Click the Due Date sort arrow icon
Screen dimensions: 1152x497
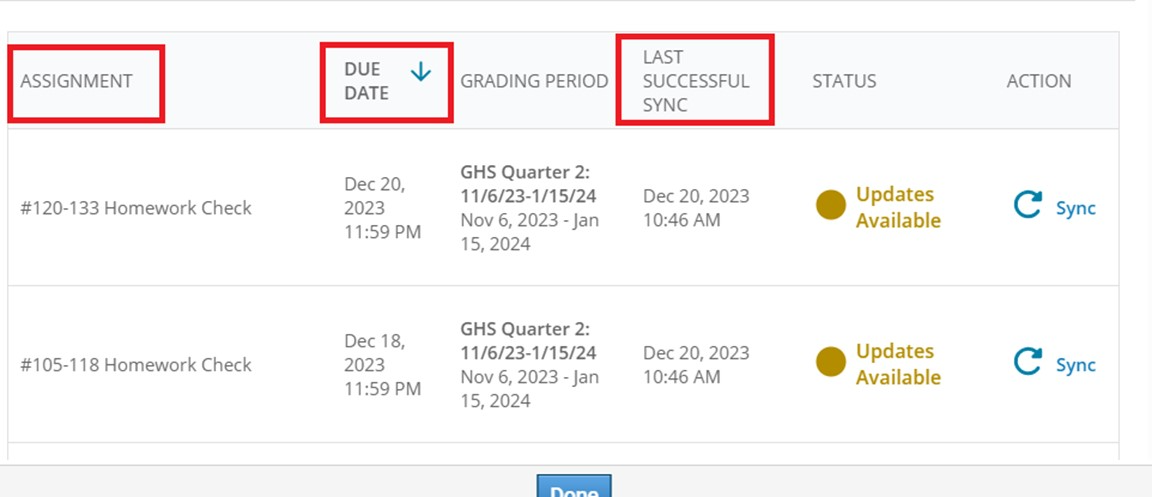(x=421, y=71)
